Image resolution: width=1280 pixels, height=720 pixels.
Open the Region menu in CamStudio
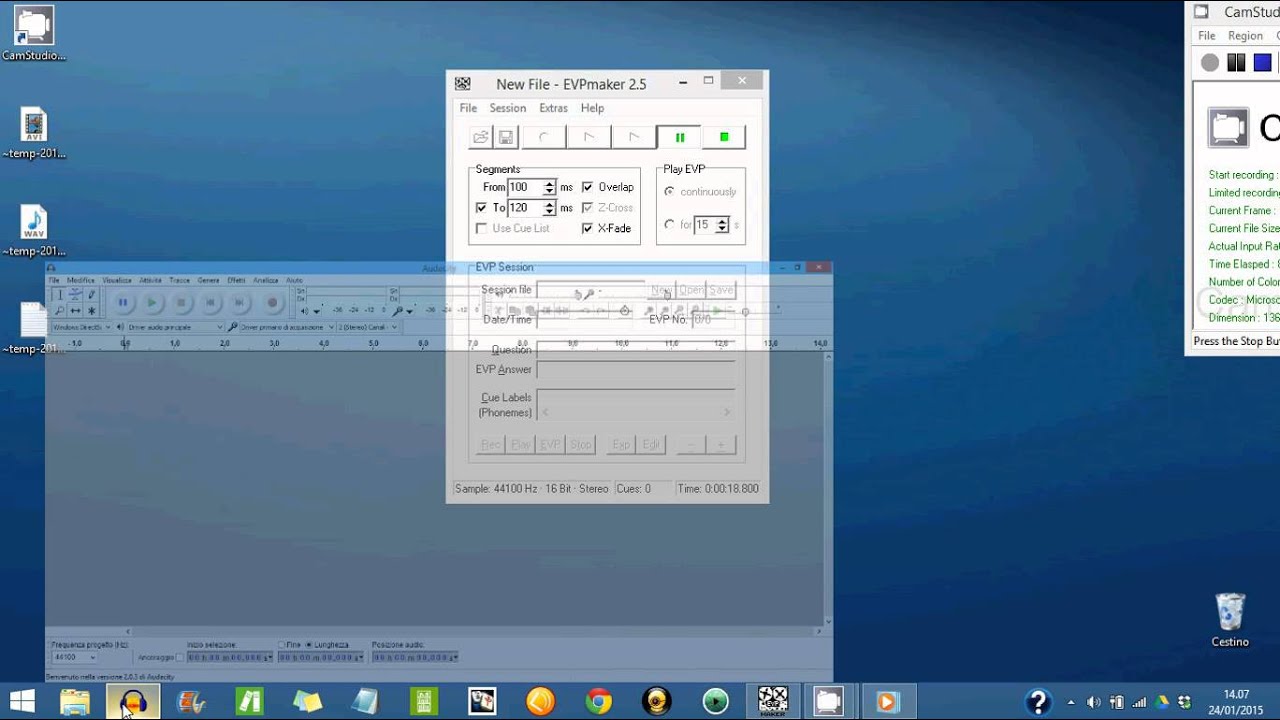tap(1245, 36)
